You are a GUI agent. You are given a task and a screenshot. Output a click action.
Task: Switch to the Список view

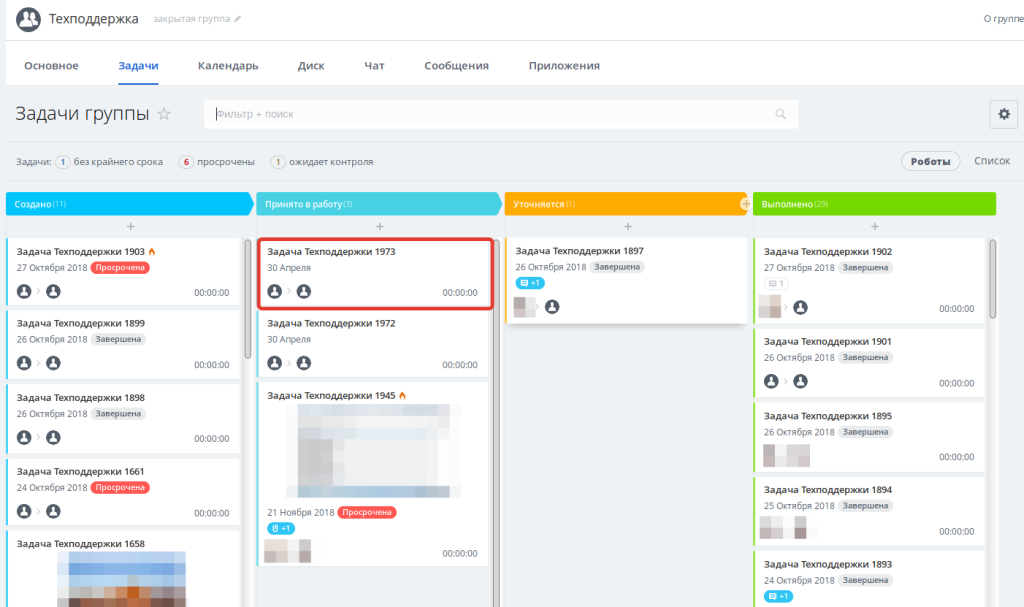pyautogui.click(x=992, y=161)
